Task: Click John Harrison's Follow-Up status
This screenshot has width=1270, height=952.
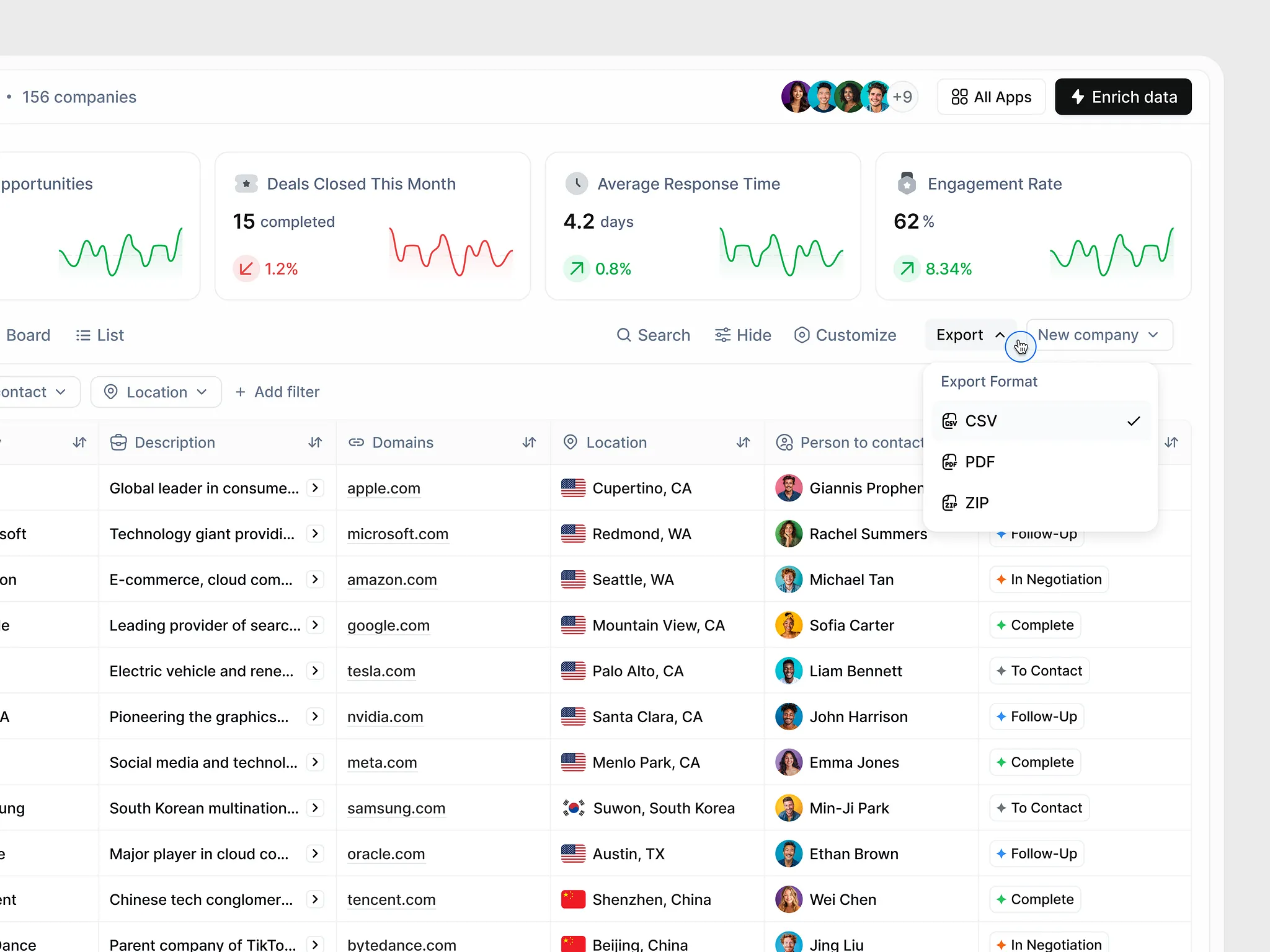Action: click(1037, 716)
